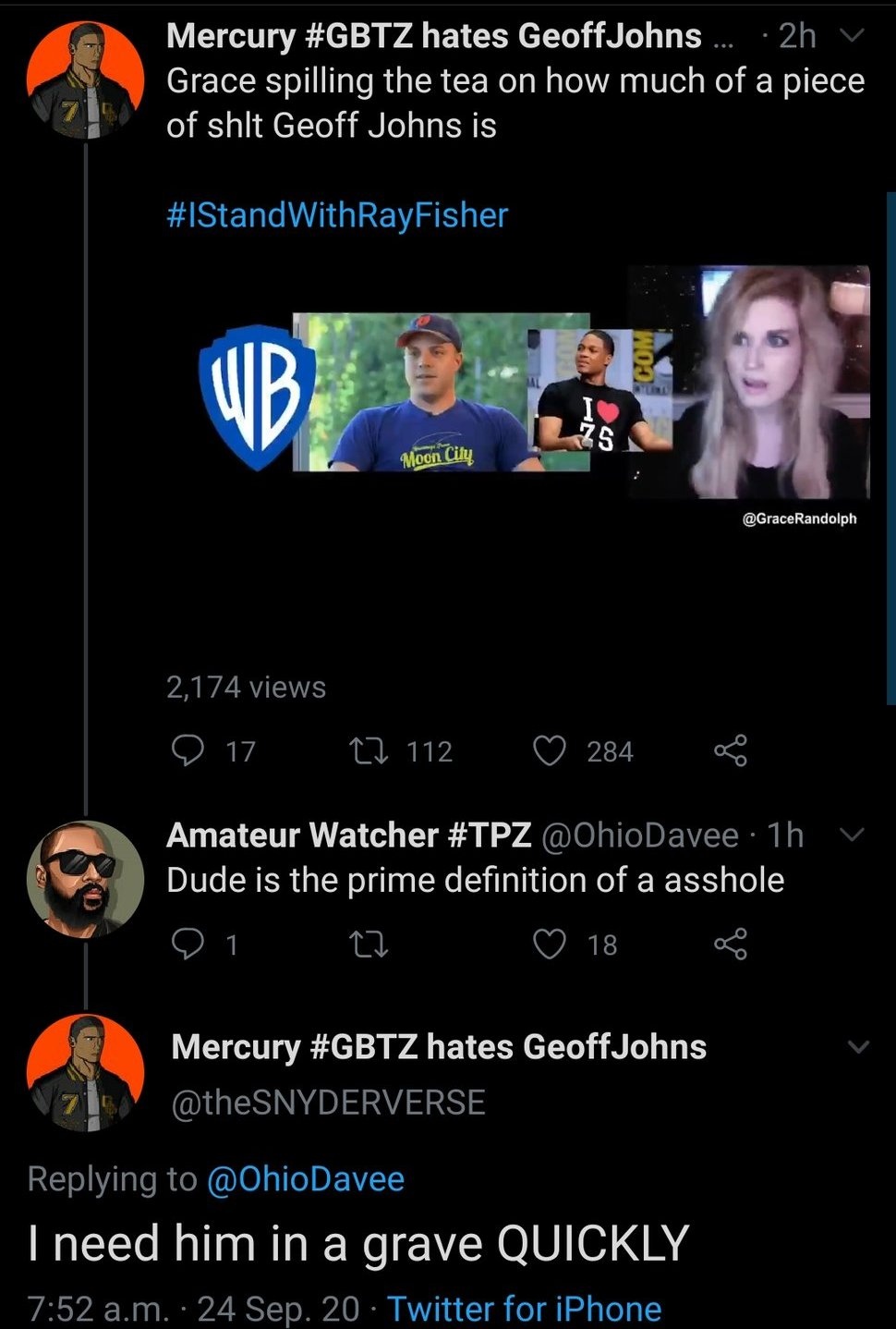
Task: Share the top tweet via share icon
Action: click(x=731, y=750)
